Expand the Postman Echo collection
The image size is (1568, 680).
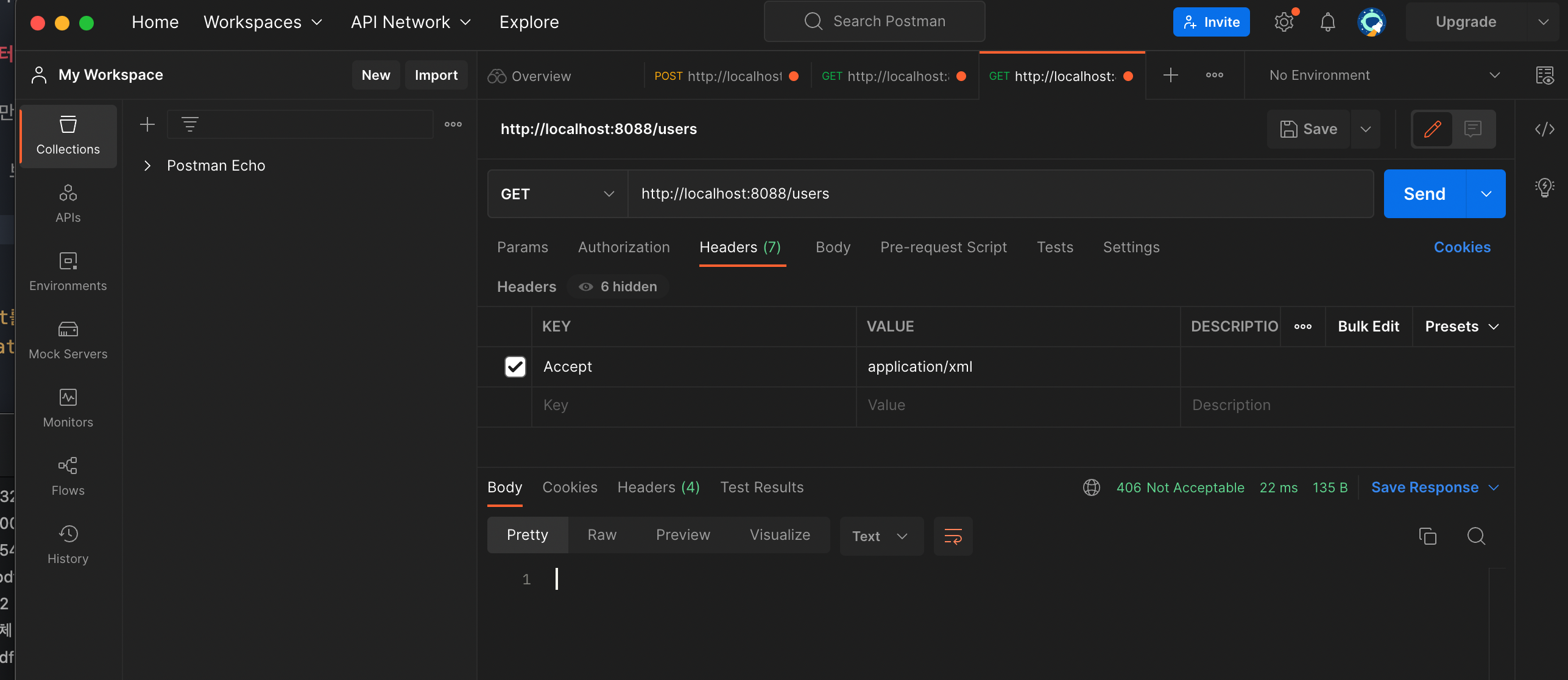tap(147, 166)
